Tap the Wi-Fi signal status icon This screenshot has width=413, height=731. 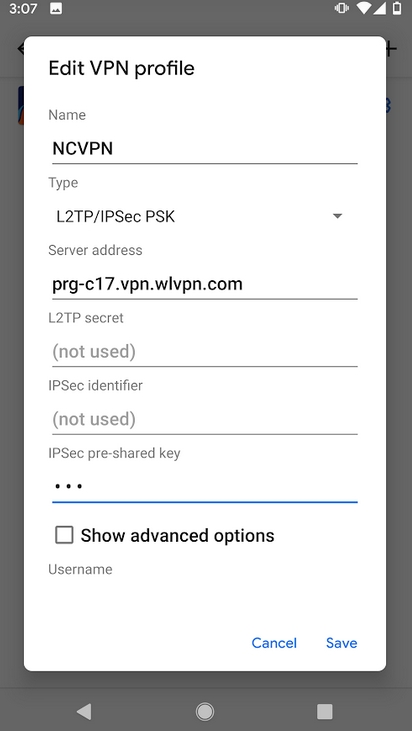[363, 8]
